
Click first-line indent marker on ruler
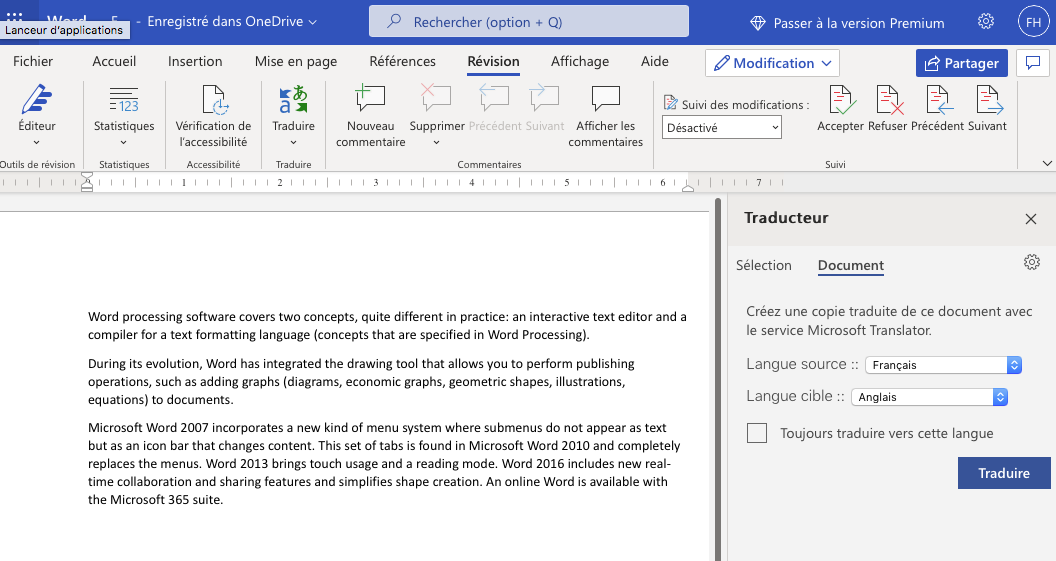click(87, 176)
